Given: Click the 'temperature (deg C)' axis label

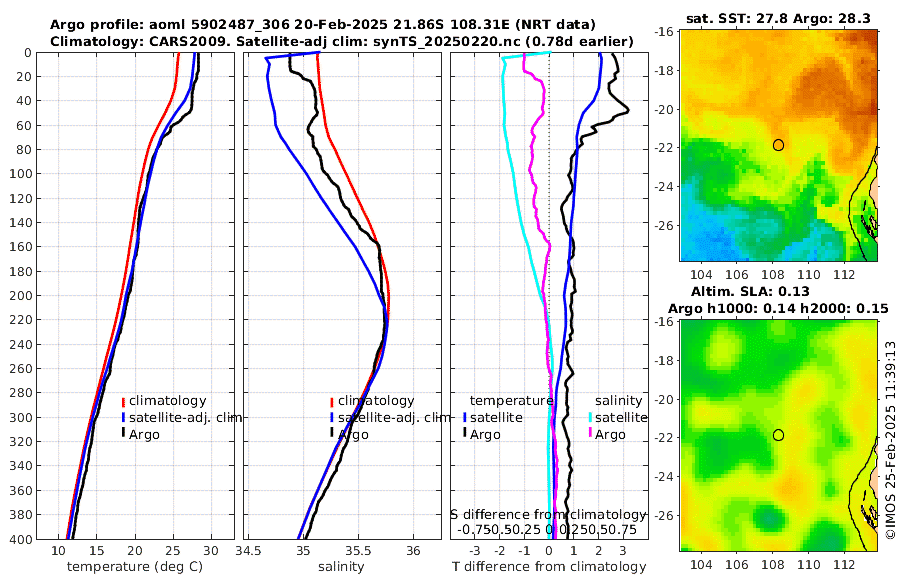Looking at the screenshot, I should coord(135,567).
